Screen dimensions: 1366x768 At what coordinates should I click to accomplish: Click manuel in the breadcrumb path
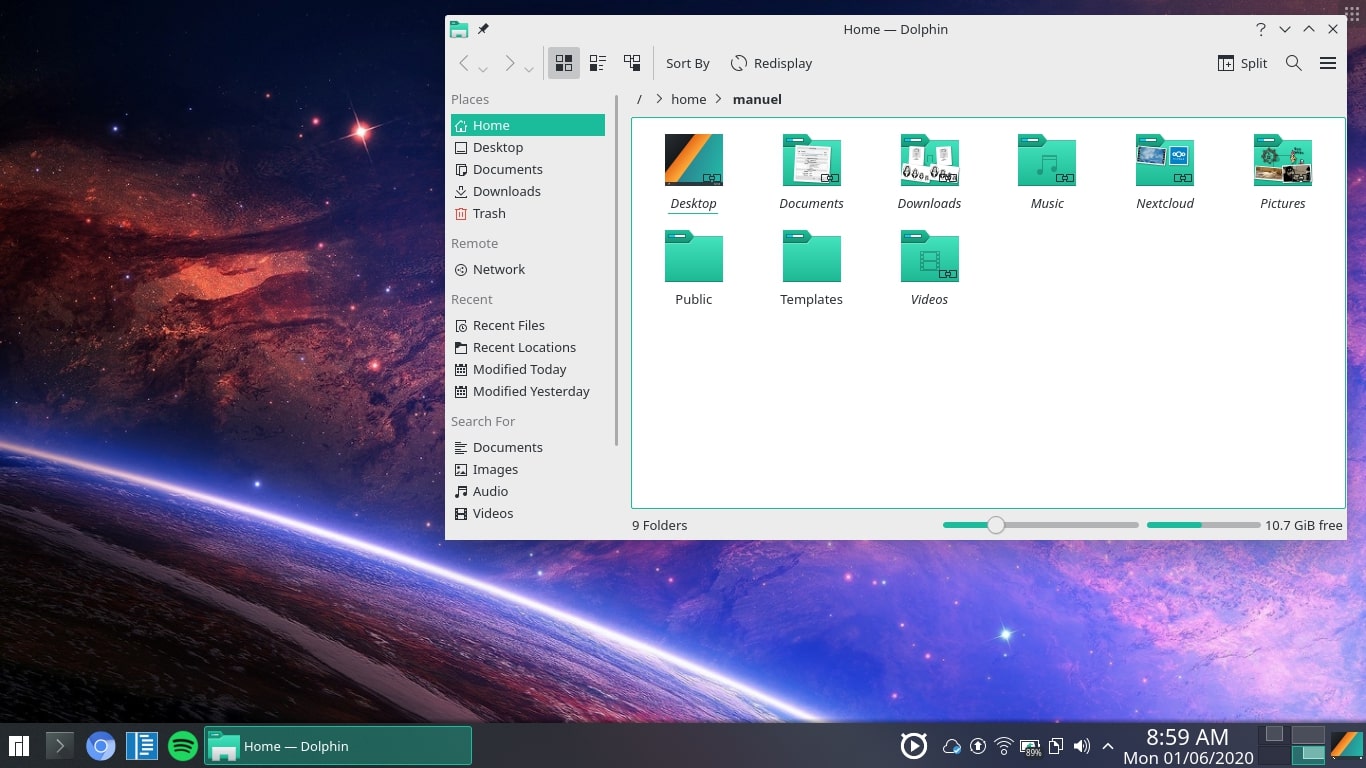click(x=757, y=99)
